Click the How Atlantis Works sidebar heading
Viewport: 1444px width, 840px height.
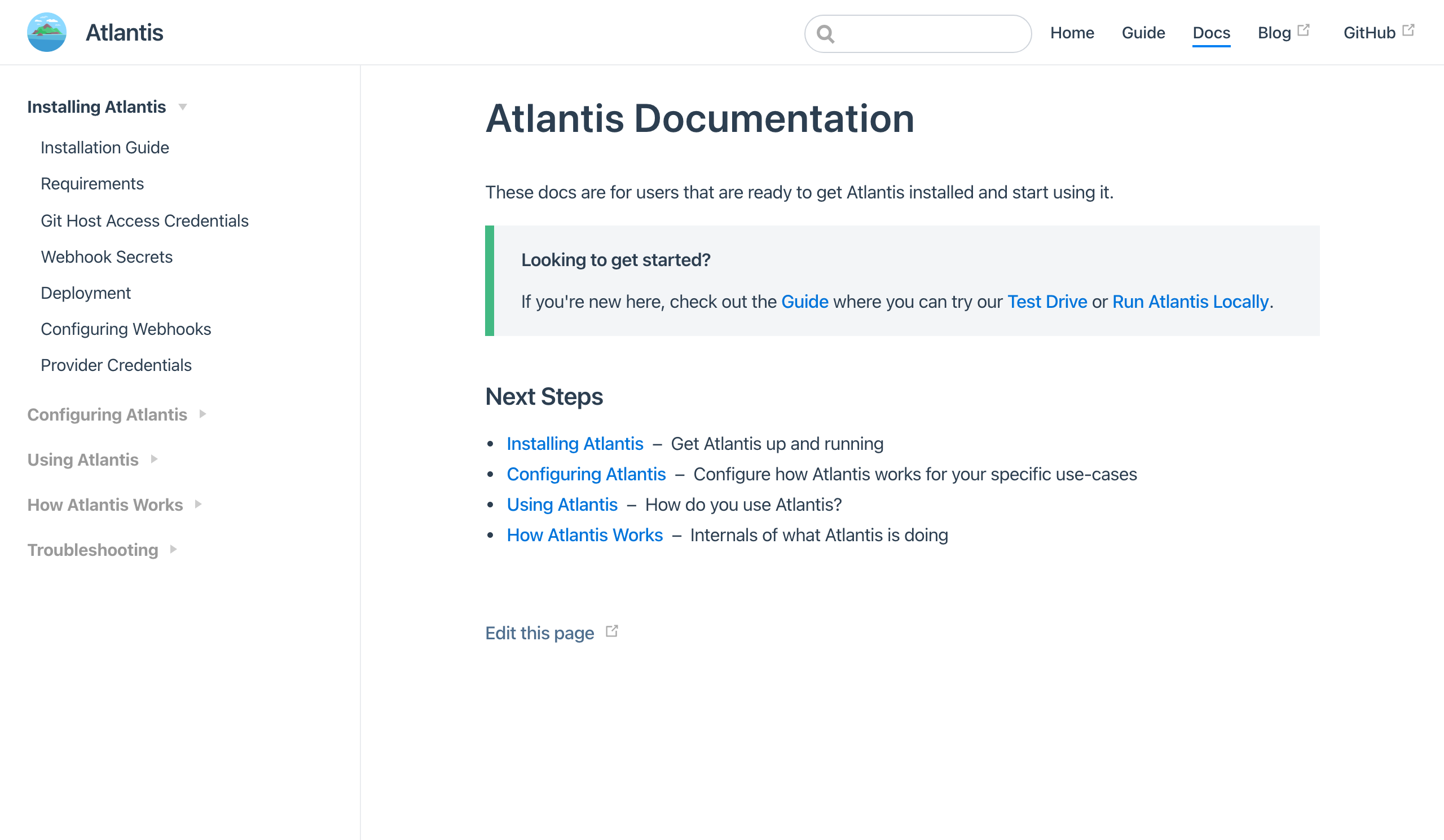tap(105, 505)
